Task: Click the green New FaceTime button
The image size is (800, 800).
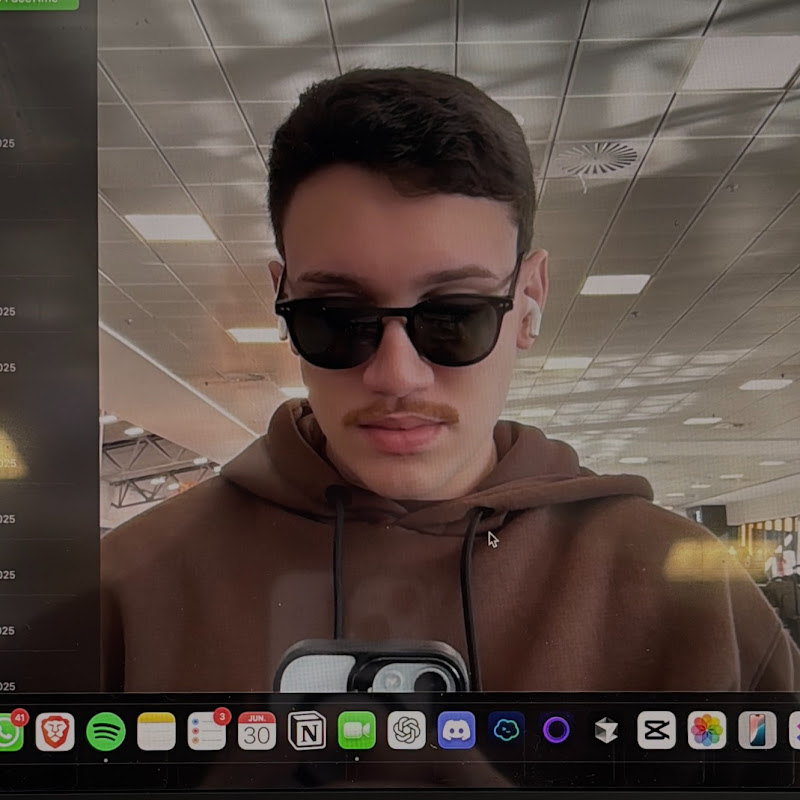Action: tap(38, 3)
